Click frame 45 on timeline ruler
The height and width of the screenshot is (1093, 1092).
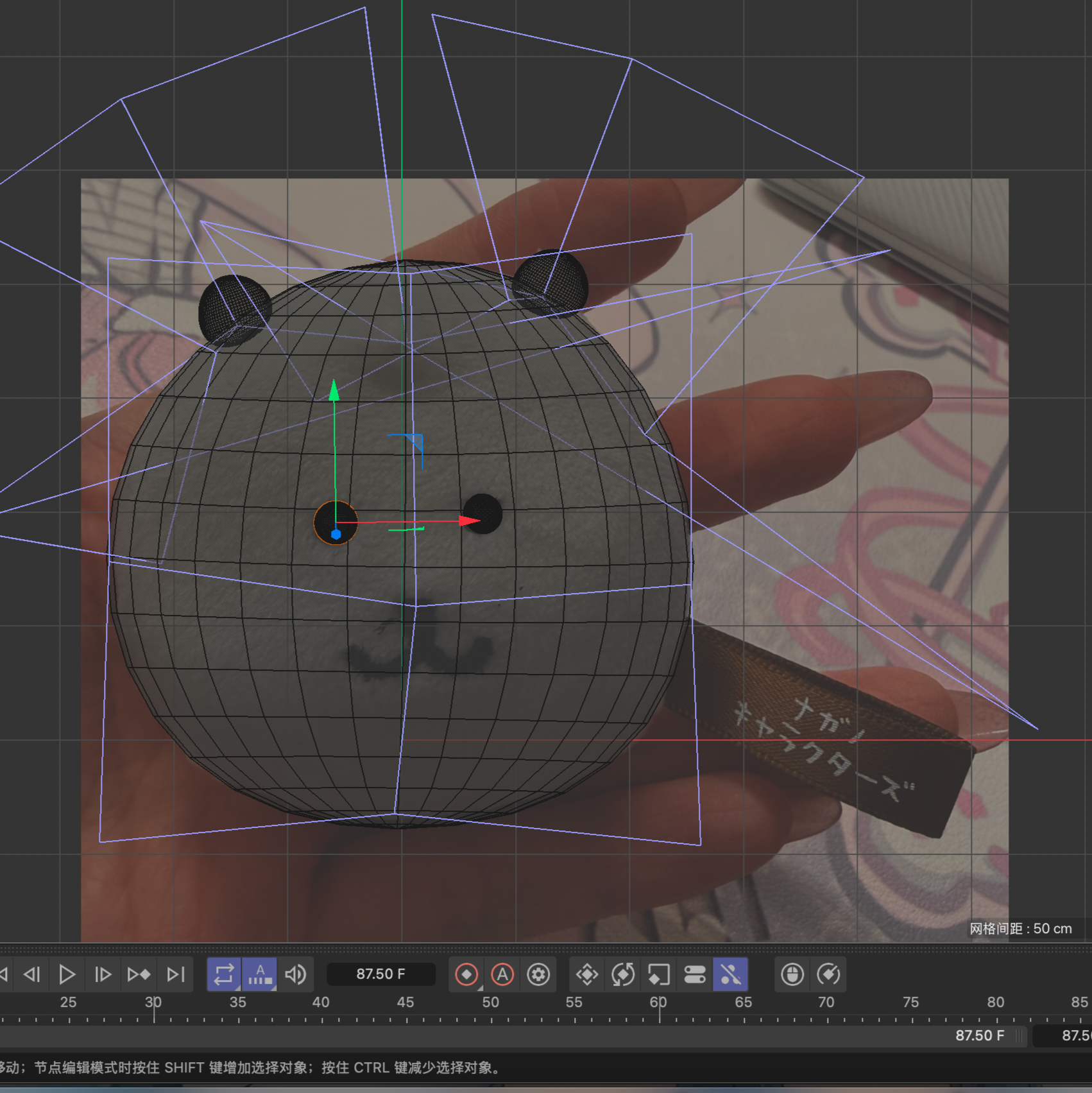pyautogui.click(x=405, y=1003)
